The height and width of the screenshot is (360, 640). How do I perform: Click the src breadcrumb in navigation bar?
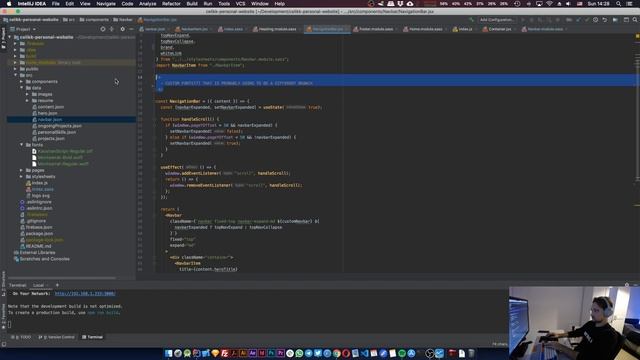[x=69, y=20]
